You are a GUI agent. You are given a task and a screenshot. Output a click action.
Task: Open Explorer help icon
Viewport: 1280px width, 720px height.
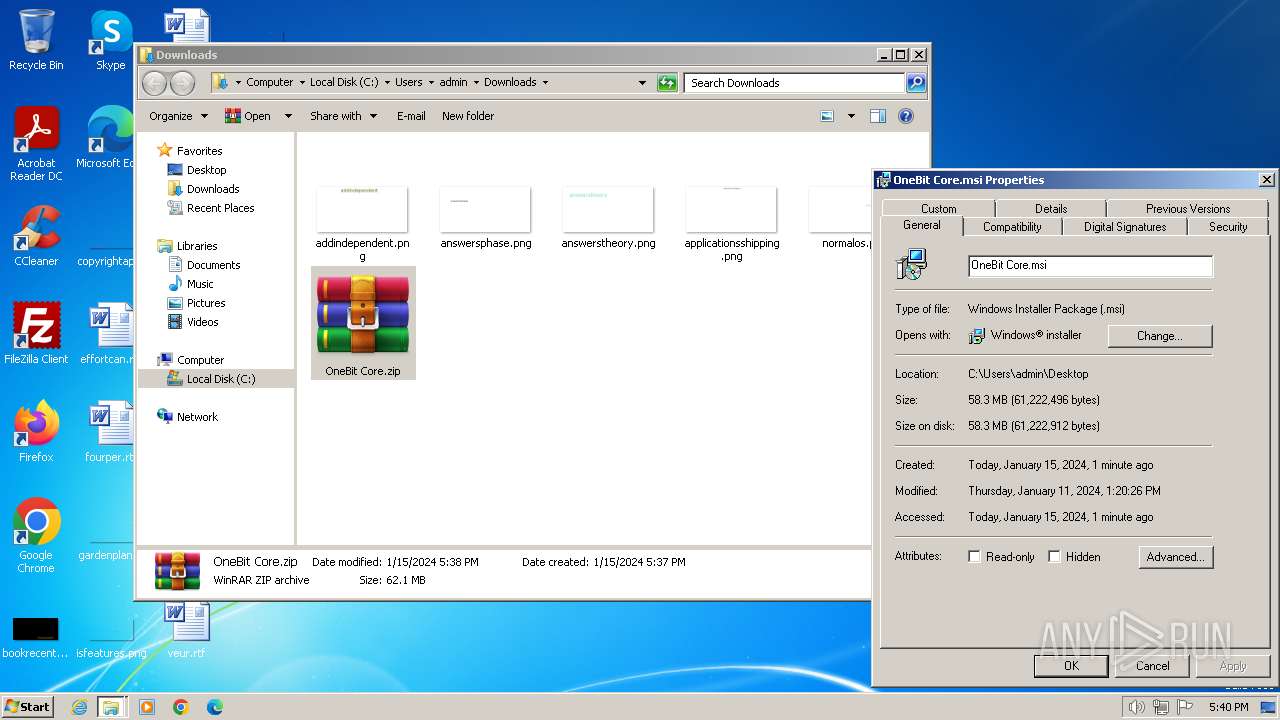coord(906,116)
